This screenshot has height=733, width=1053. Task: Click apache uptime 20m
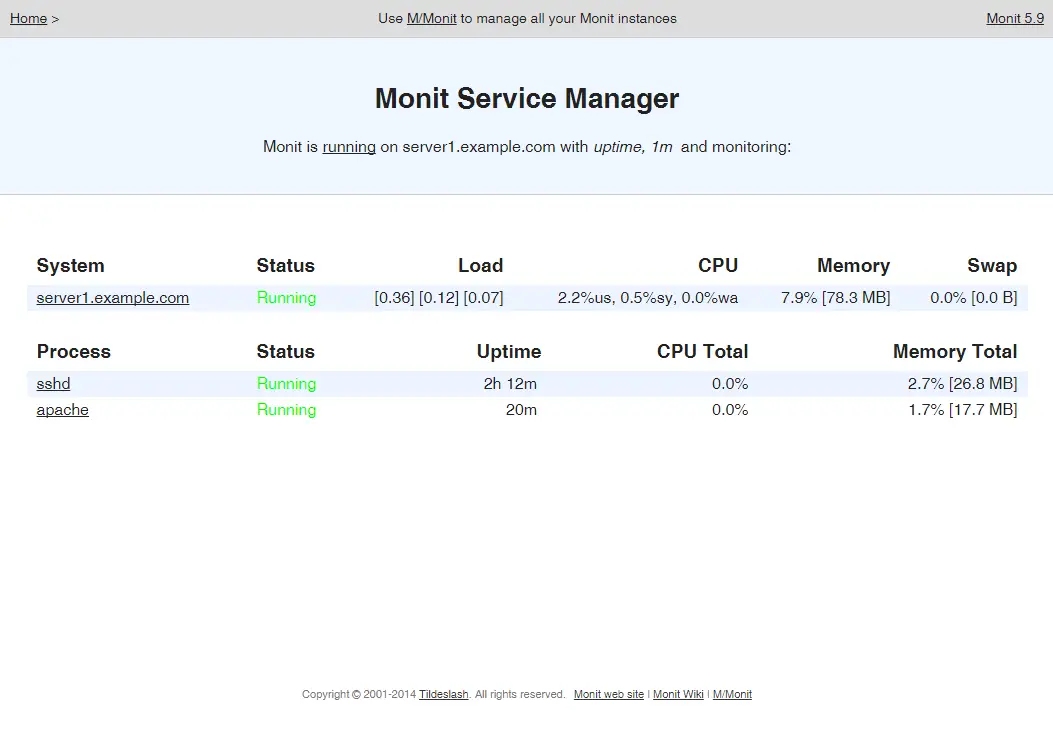521,410
